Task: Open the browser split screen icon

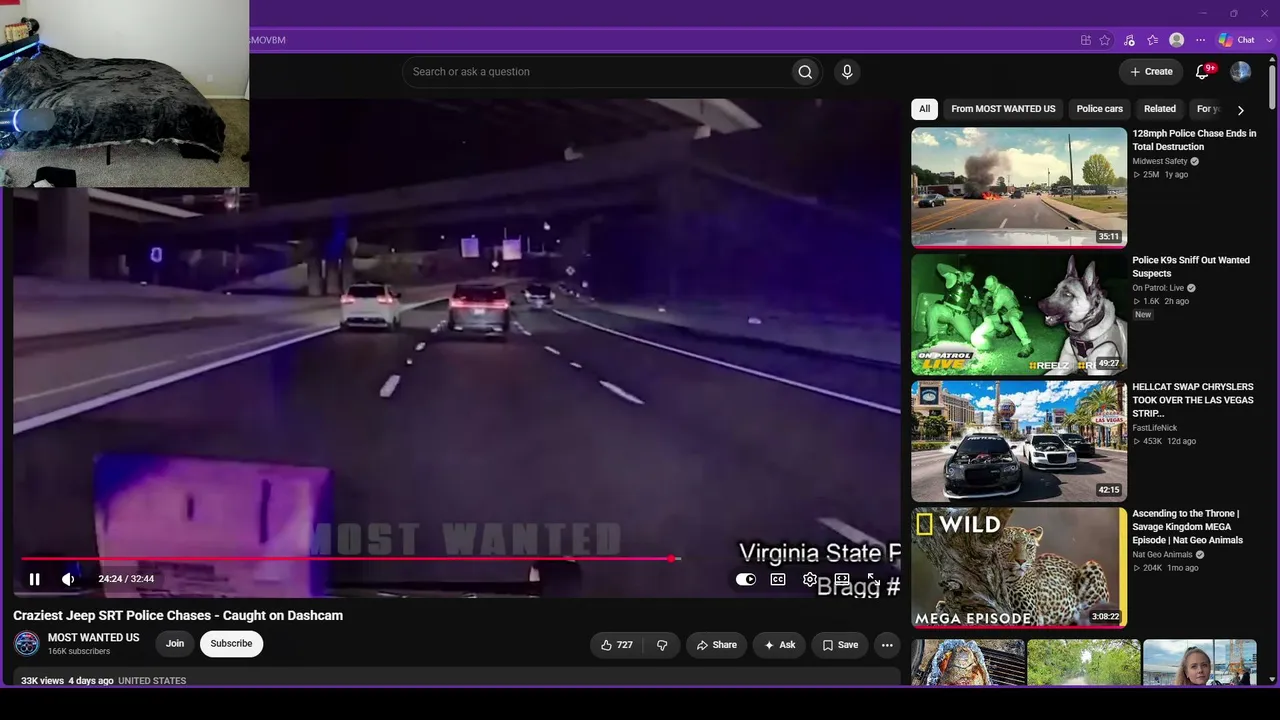Action: [1086, 40]
